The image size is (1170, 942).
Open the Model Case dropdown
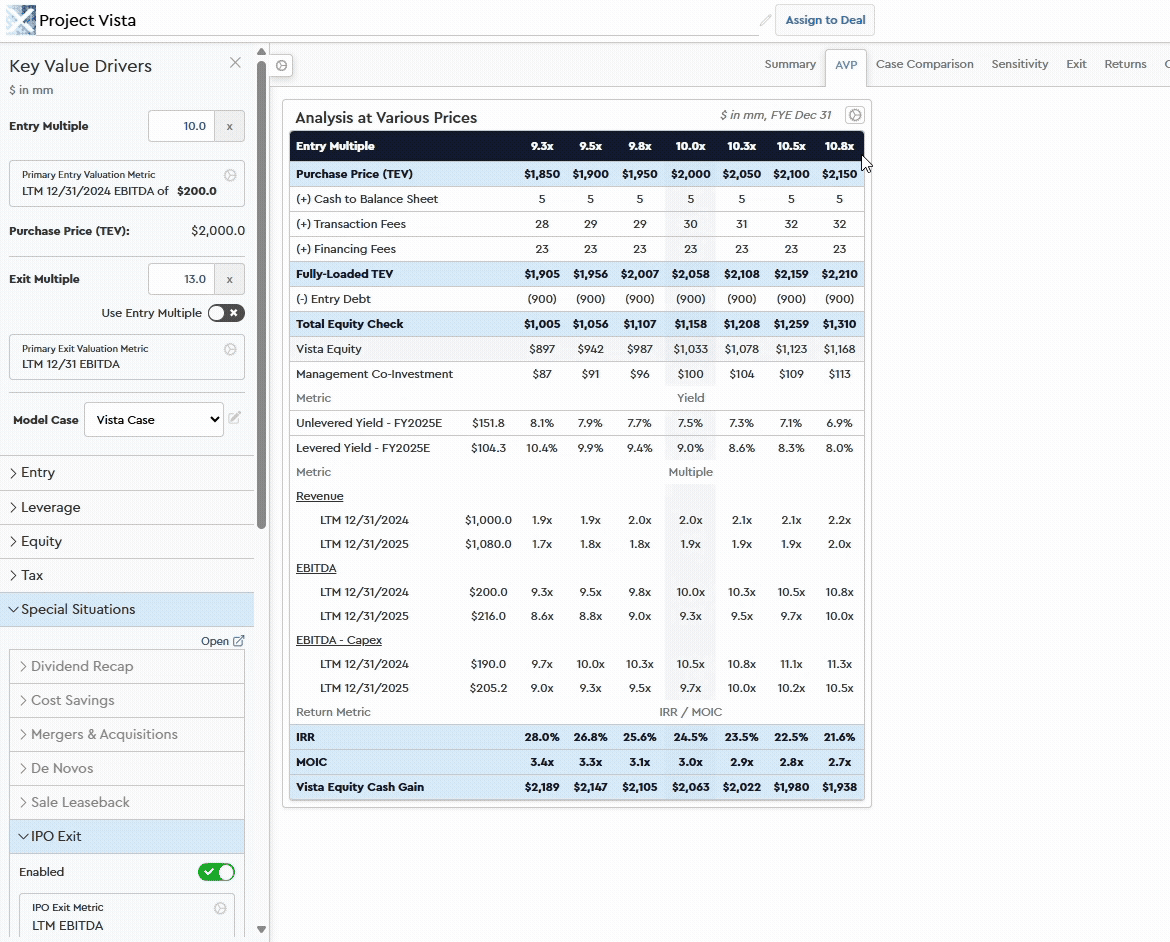click(154, 420)
